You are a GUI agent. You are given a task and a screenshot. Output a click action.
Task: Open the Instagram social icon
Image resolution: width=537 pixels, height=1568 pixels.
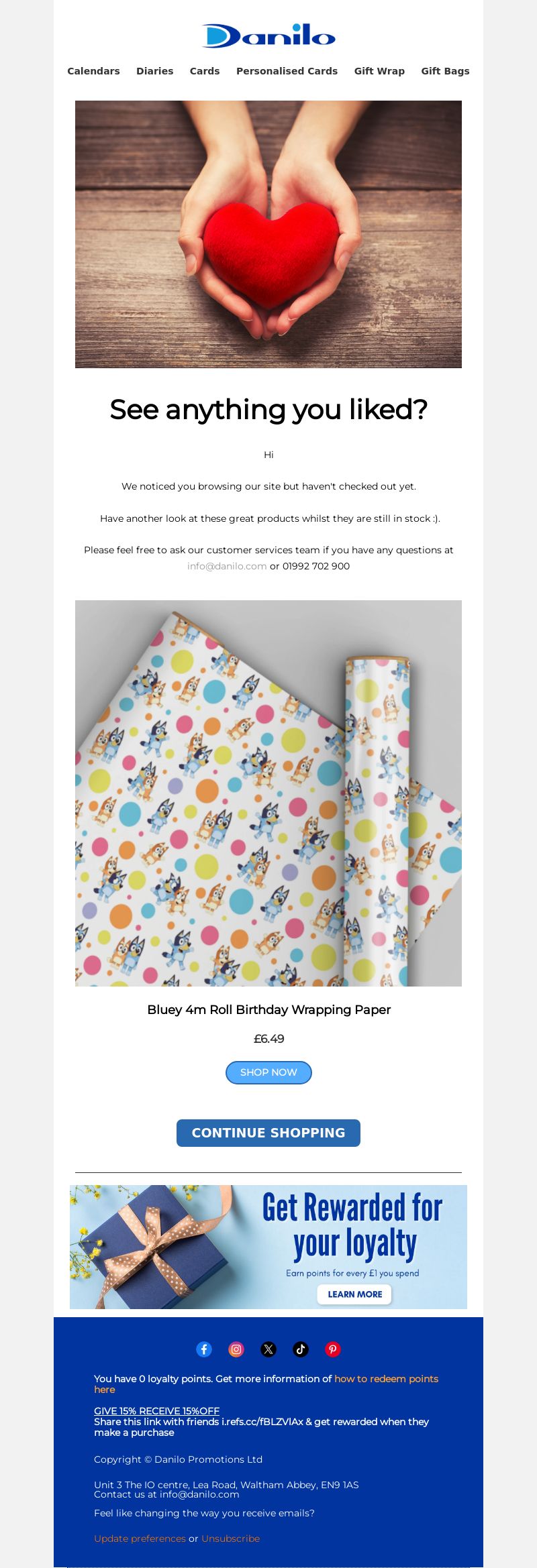pos(236,1349)
